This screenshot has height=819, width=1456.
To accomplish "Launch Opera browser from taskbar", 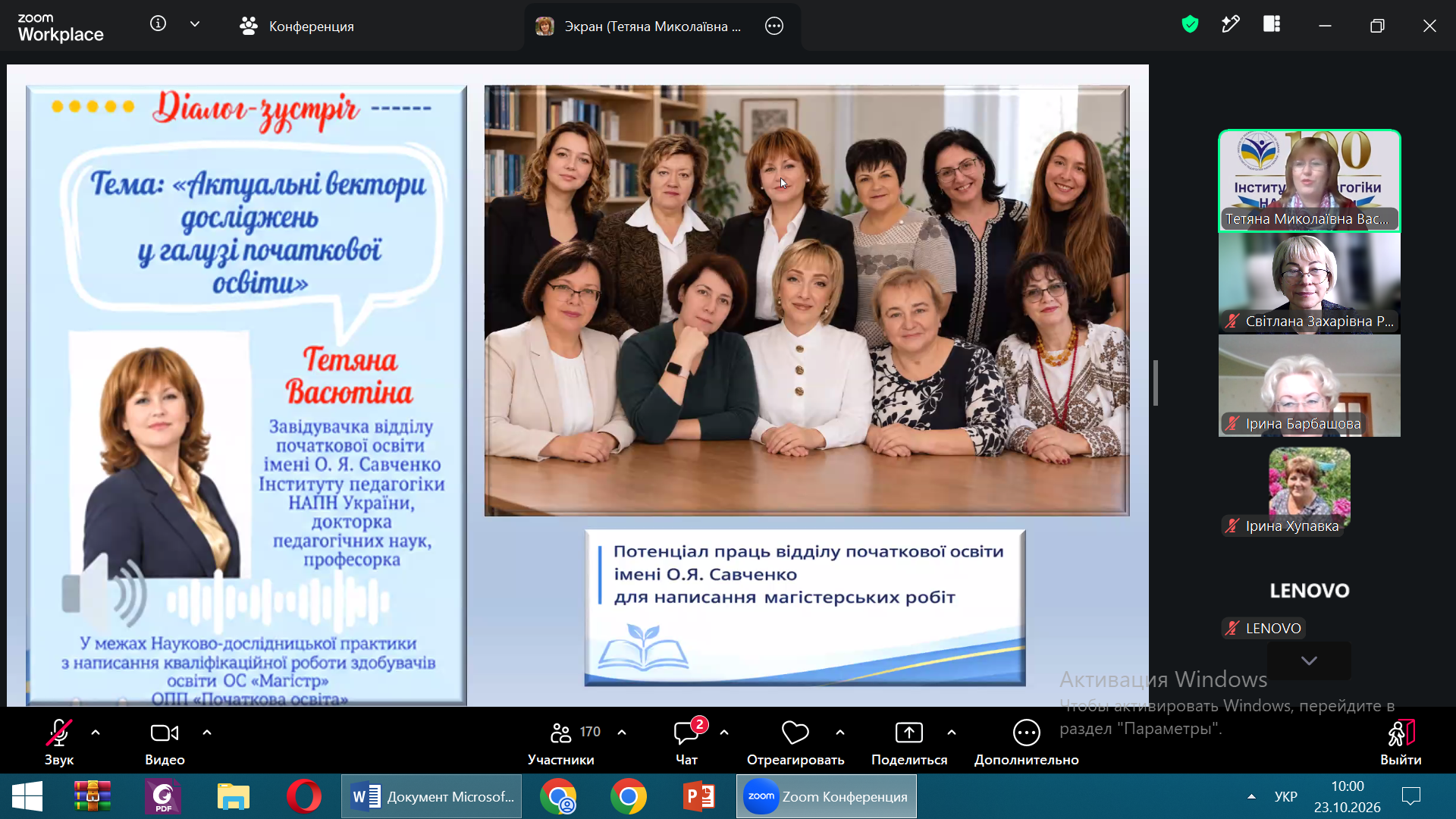I will point(304,796).
